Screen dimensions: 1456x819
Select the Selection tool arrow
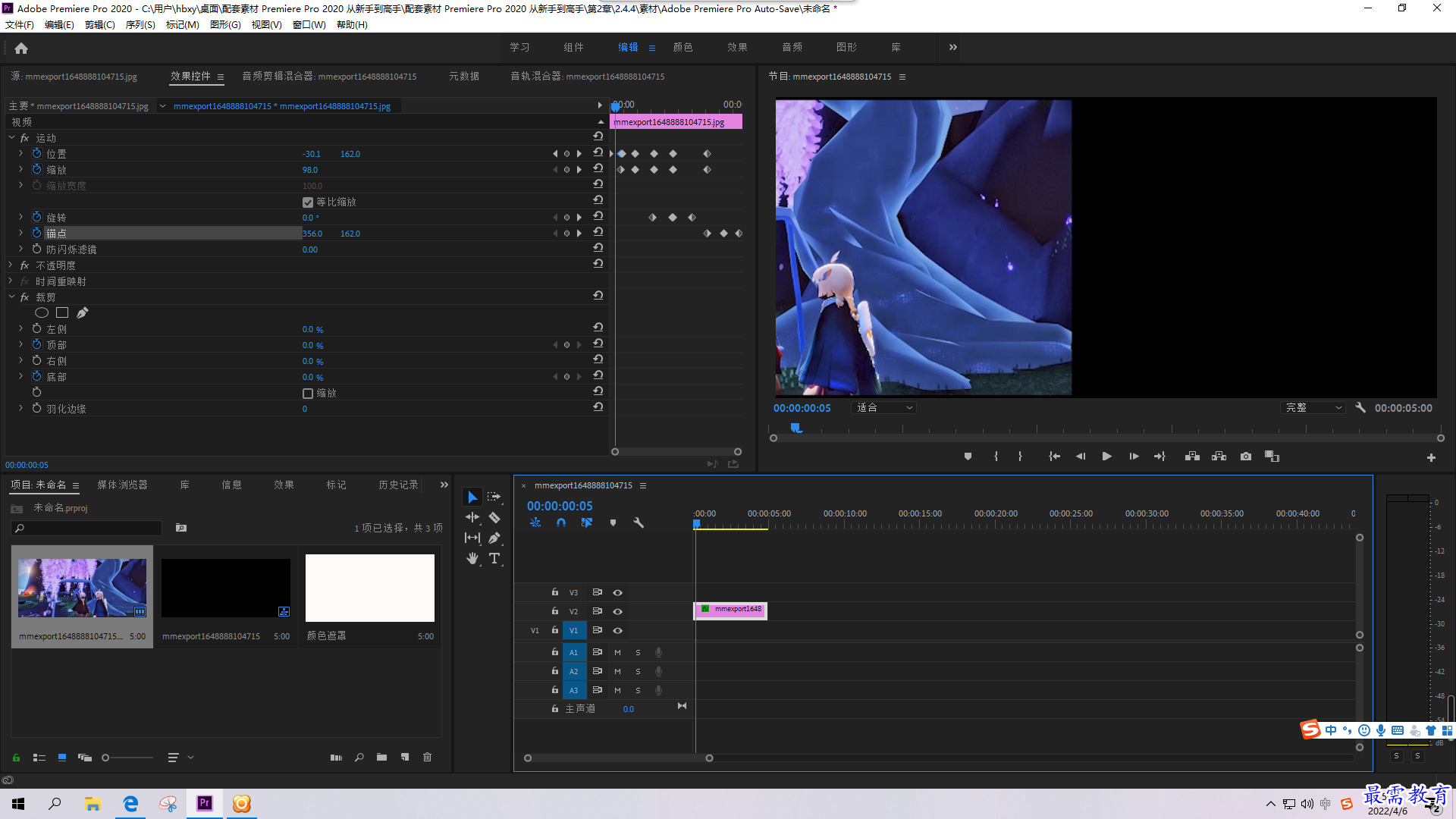pyautogui.click(x=472, y=497)
